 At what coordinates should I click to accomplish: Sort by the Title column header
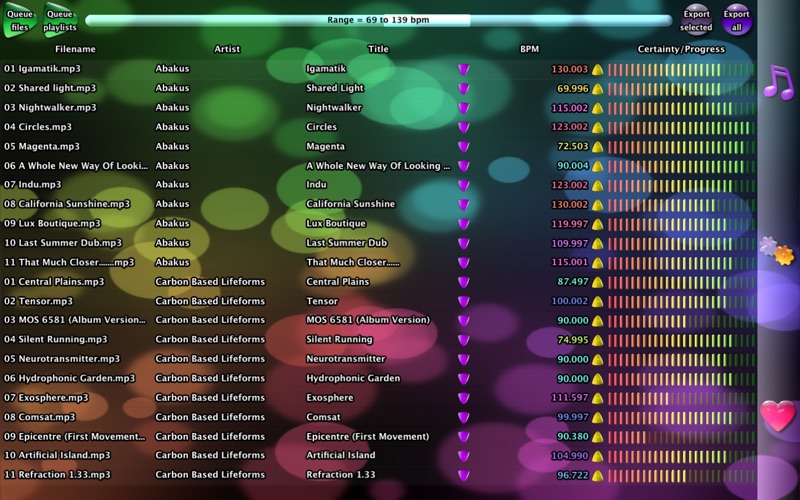tap(378, 49)
